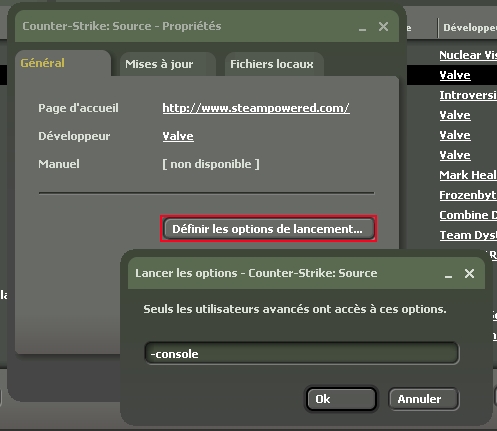Open the Introversion developer link

(x=468, y=95)
